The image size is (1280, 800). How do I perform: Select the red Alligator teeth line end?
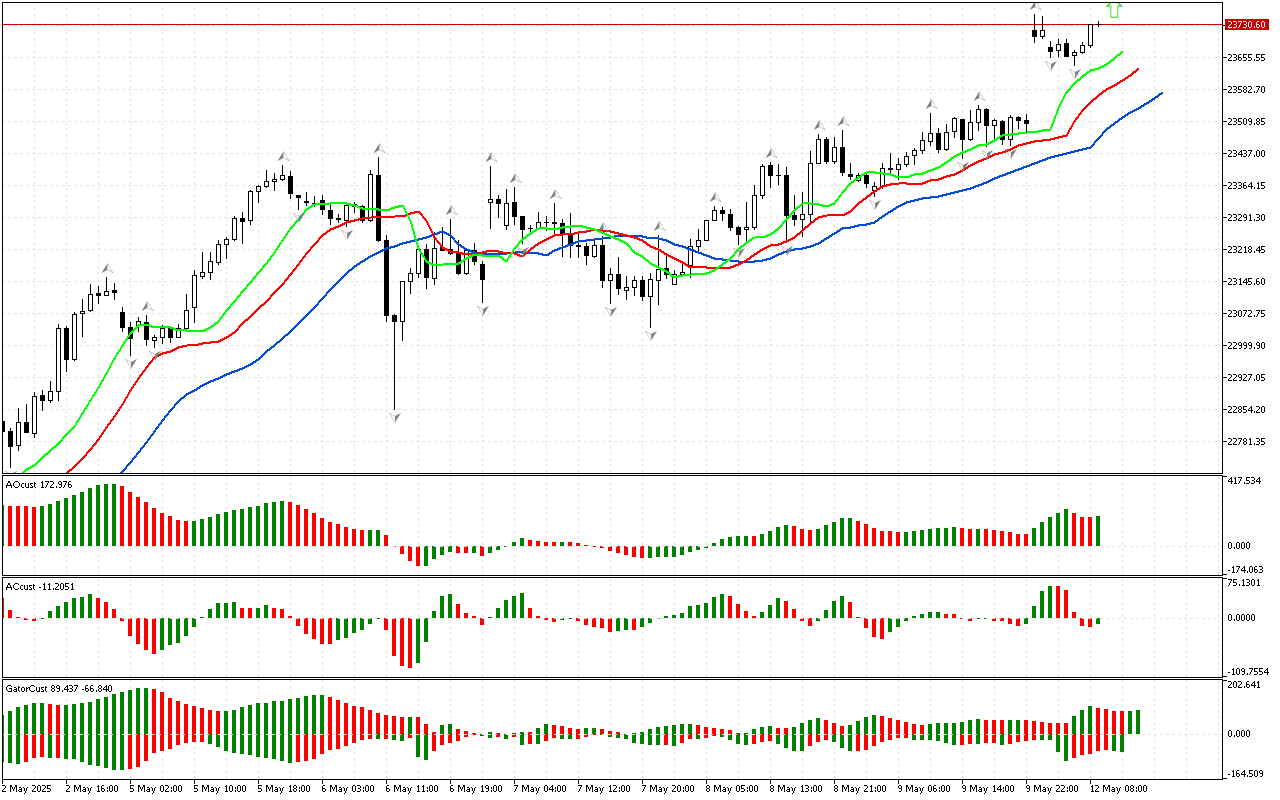(x=1137, y=70)
